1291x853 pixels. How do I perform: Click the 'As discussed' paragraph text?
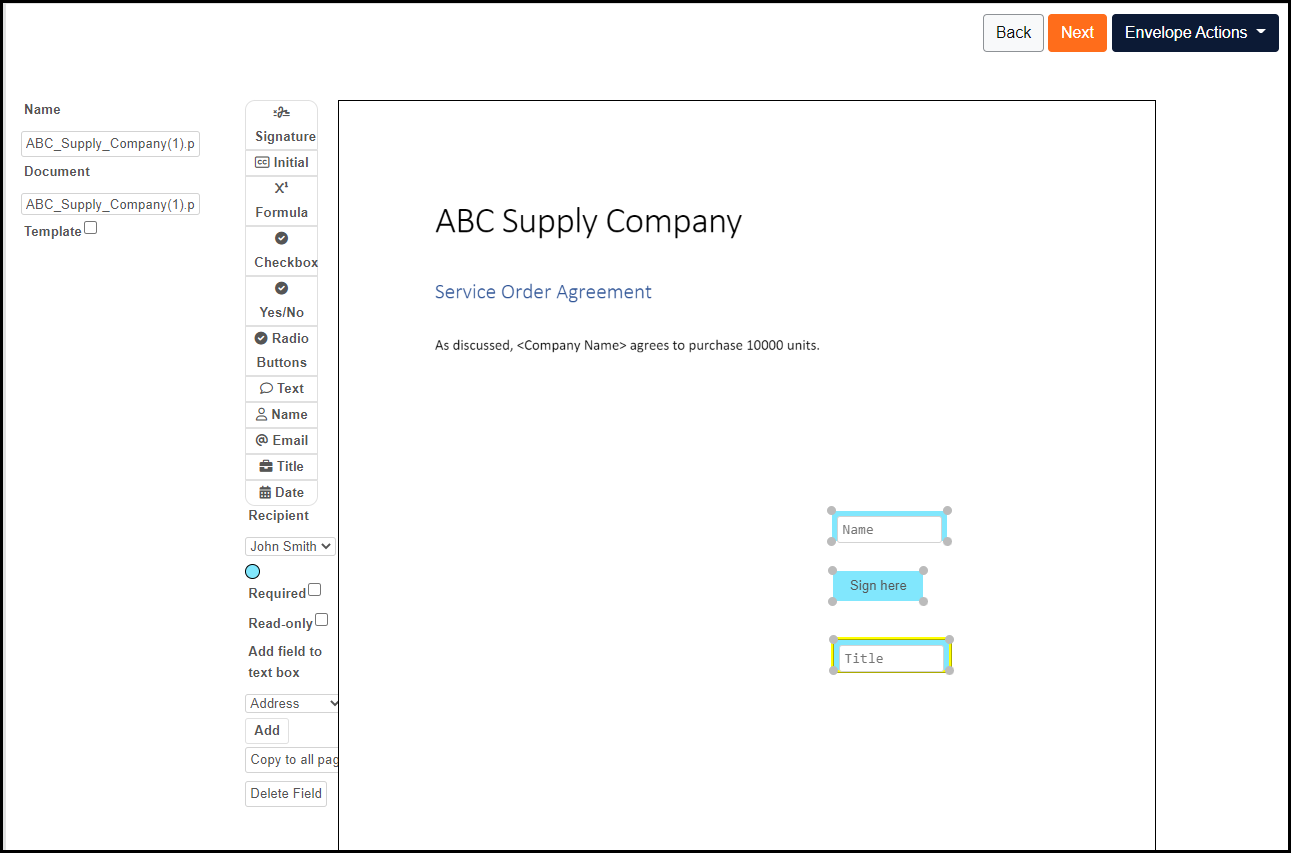click(627, 345)
